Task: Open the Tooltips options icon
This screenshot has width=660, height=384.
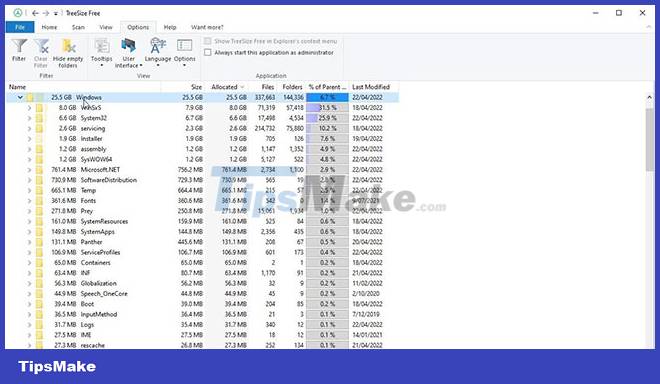Action: tap(101, 45)
